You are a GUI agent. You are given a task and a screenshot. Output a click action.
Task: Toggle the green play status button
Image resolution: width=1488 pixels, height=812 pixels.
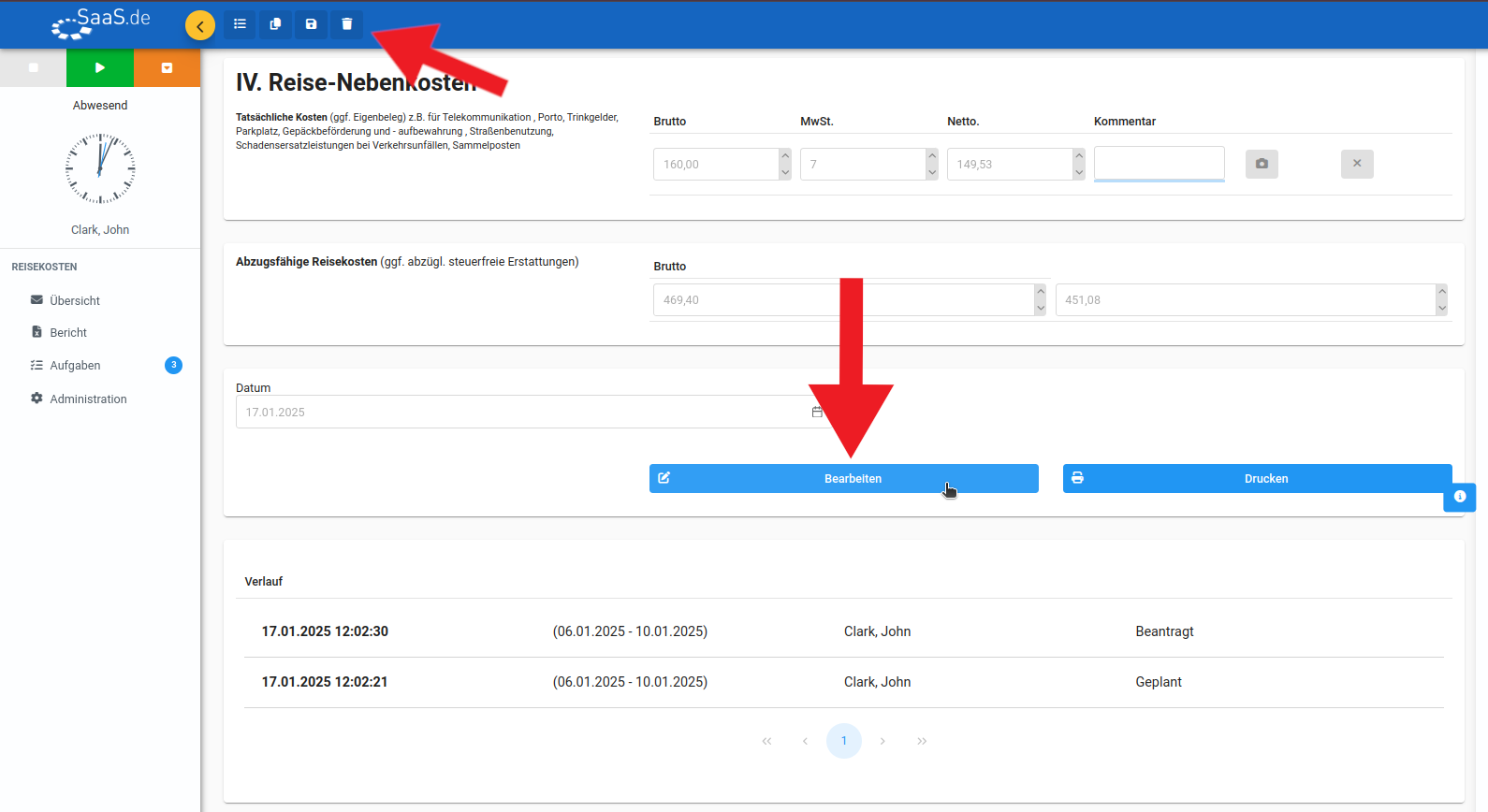(100, 67)
